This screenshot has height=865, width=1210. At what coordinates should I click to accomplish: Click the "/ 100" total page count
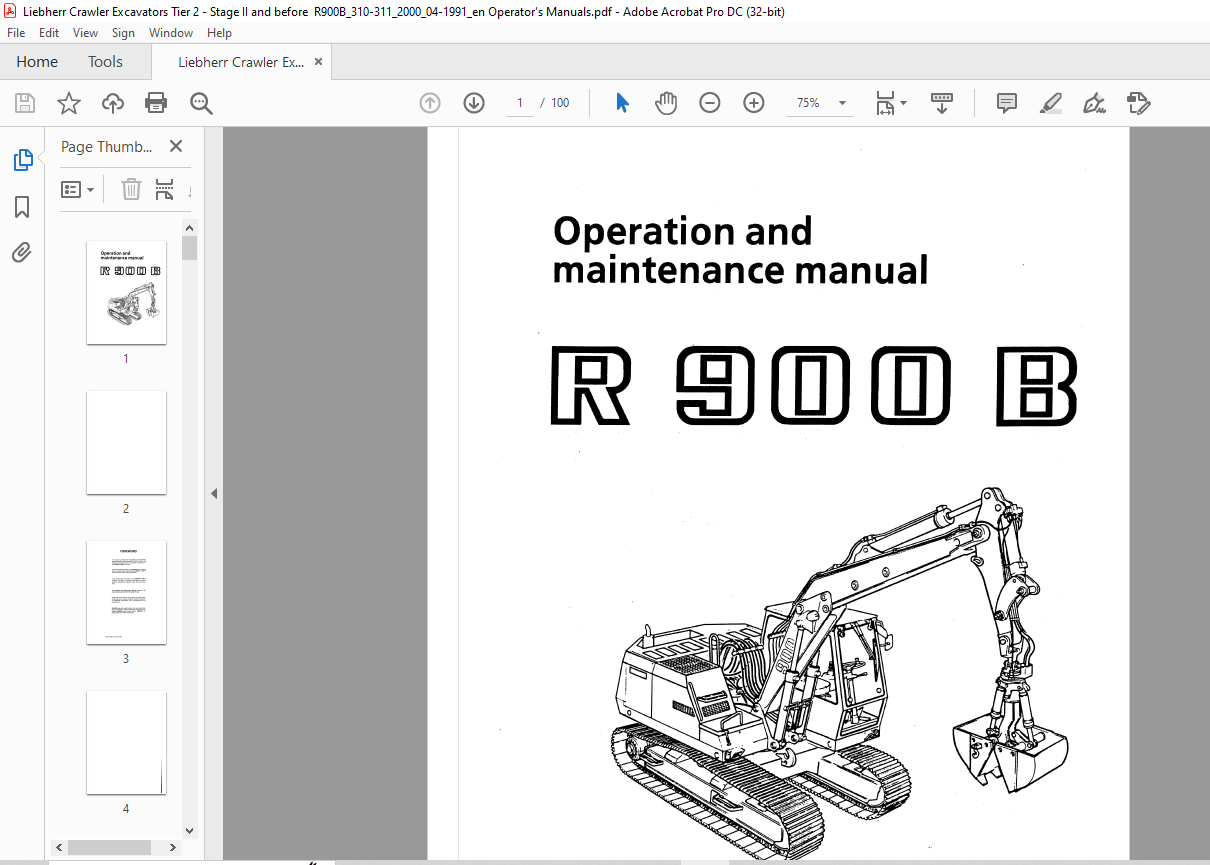554,103
